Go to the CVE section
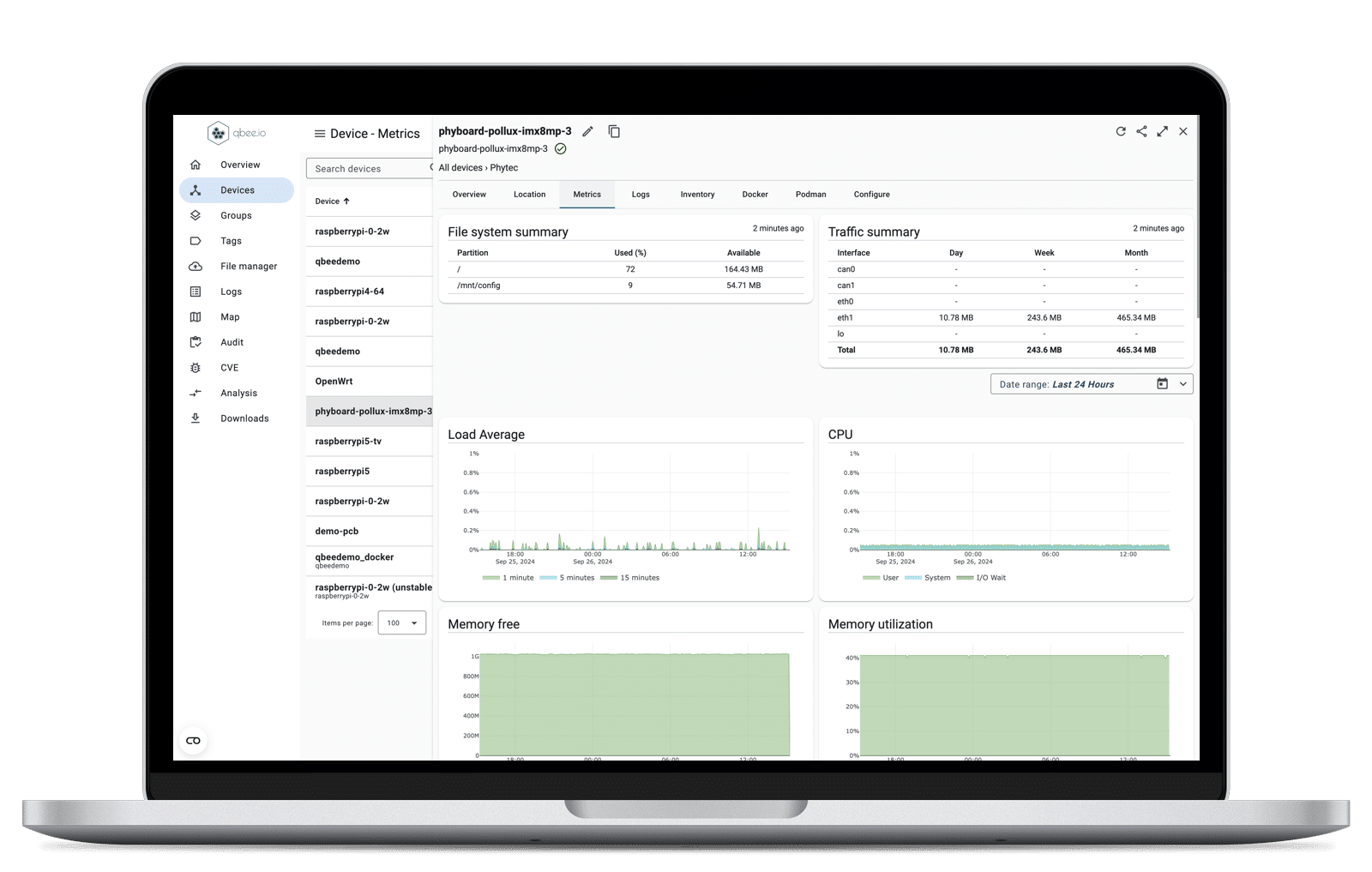This screenshot has width=1372, height=872. coord(229,368)
